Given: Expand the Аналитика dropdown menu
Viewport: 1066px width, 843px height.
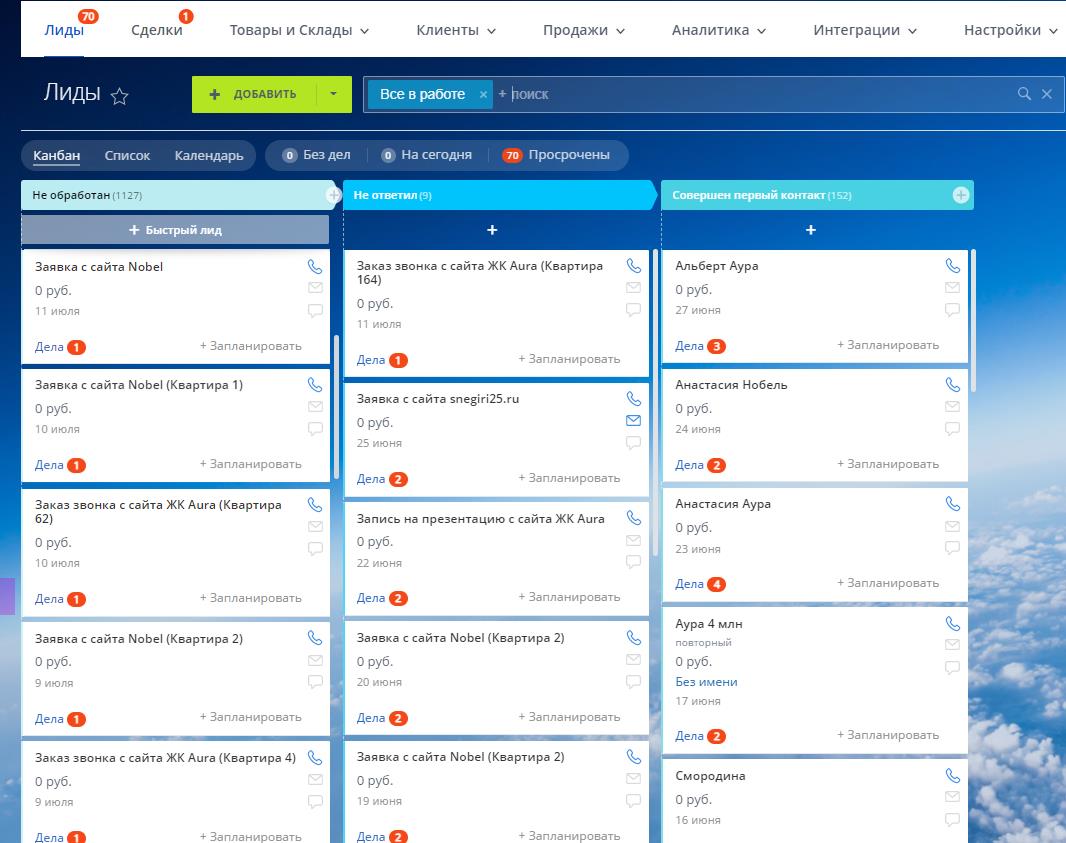Looking at the screenshot, I should click(719, 30).
